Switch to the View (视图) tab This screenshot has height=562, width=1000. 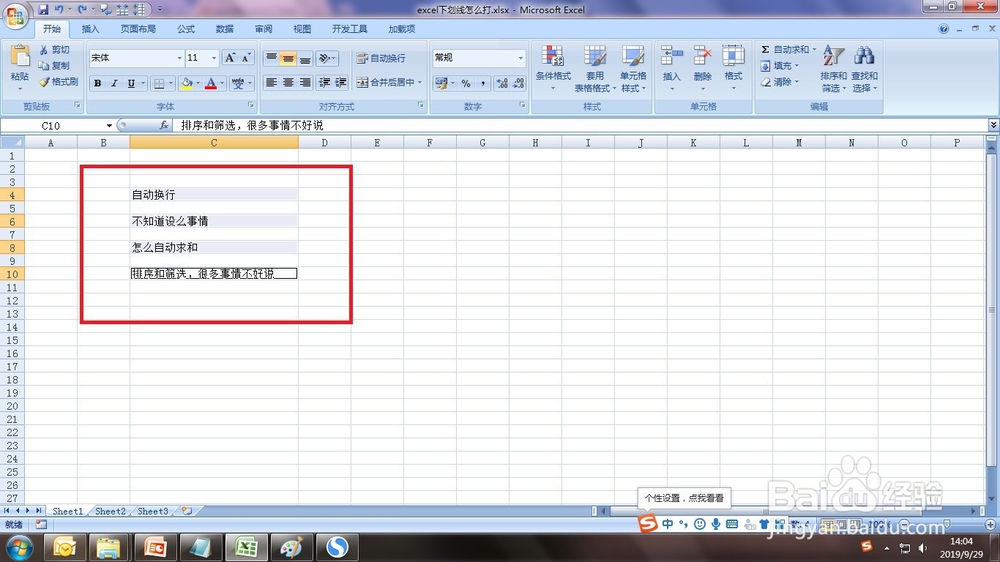(302, 29)
